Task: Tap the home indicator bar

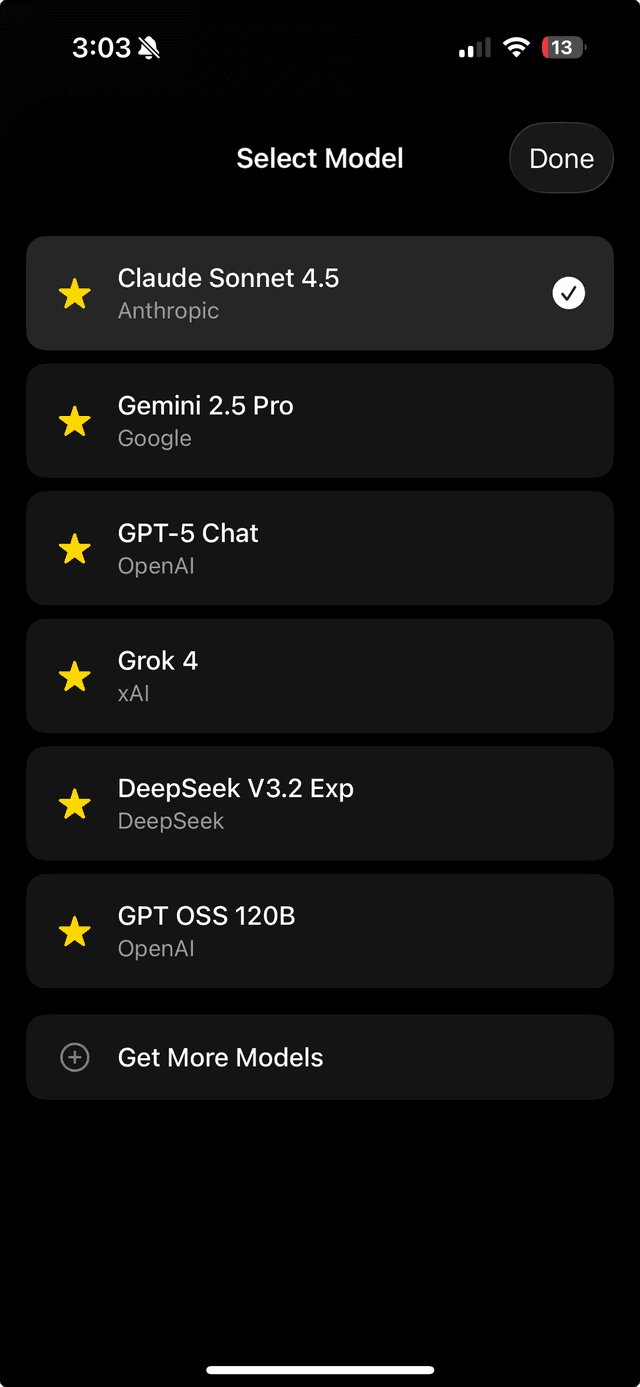Action: pyautogui.click(x=320, y=1369)
